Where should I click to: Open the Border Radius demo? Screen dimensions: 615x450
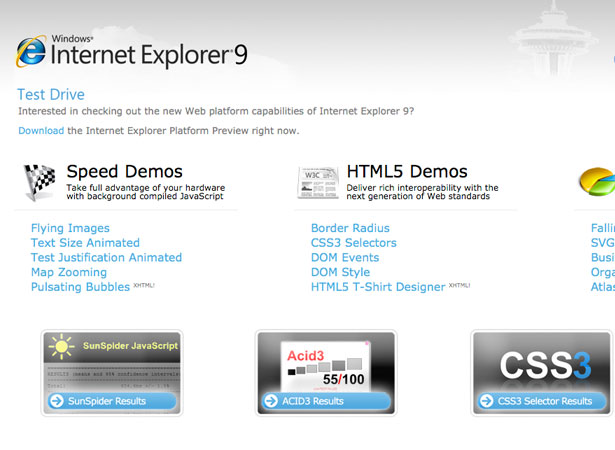coord(350,228)
